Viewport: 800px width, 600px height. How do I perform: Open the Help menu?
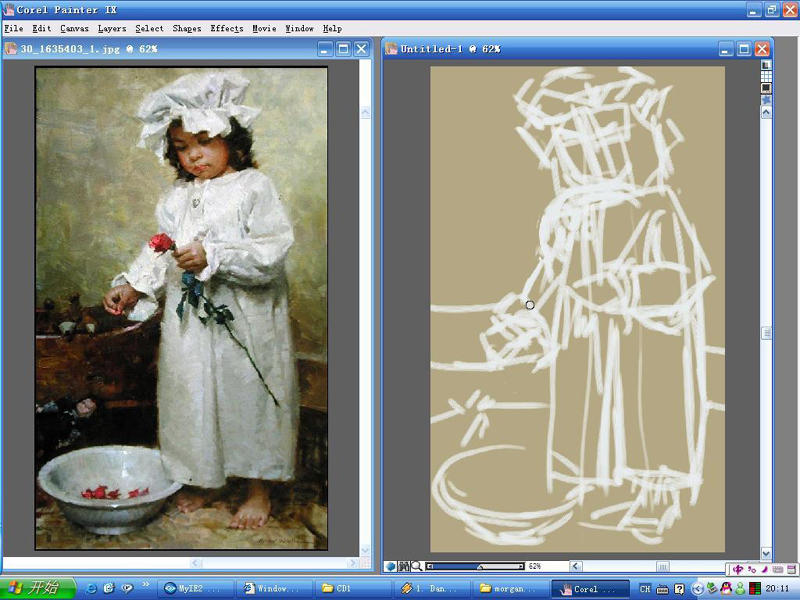332,29
